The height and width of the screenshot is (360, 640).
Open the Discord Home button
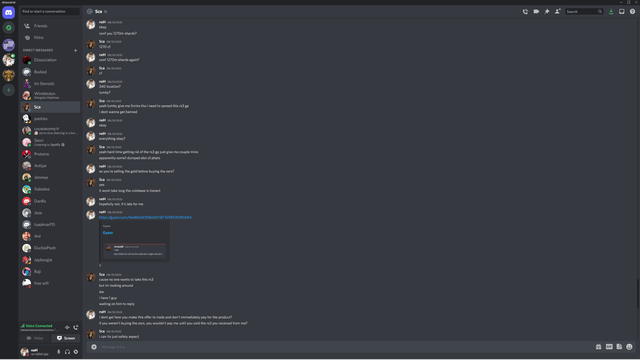[9, 12]
